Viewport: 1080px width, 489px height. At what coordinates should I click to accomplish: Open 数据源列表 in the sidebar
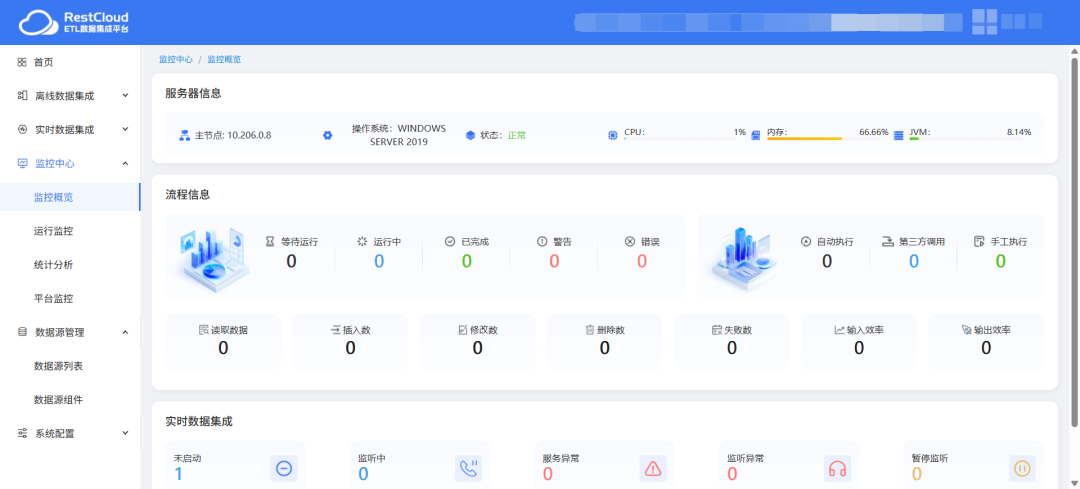pos(70,366)
